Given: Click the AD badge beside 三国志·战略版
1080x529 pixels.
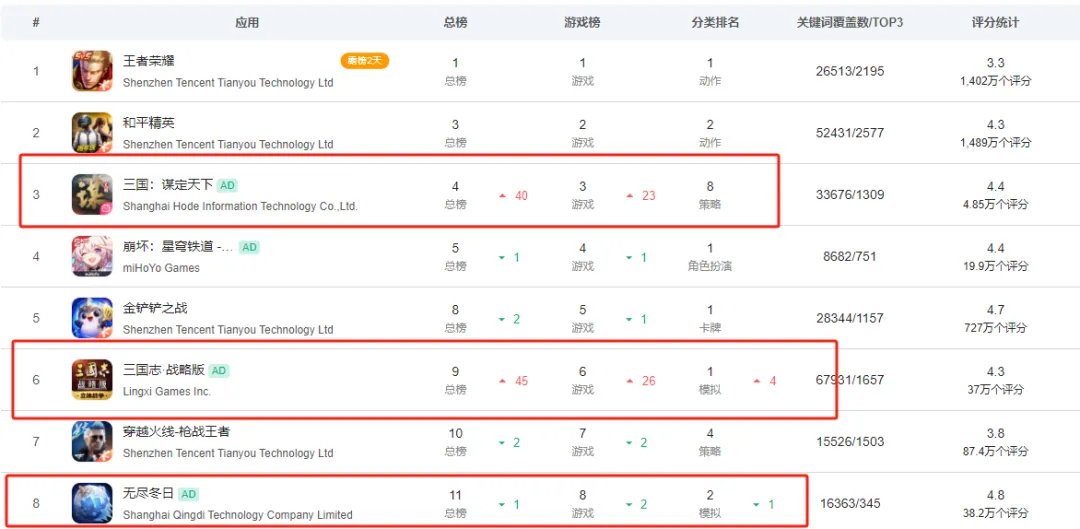Looking at the screenshot, I should (x=219, y=371).
